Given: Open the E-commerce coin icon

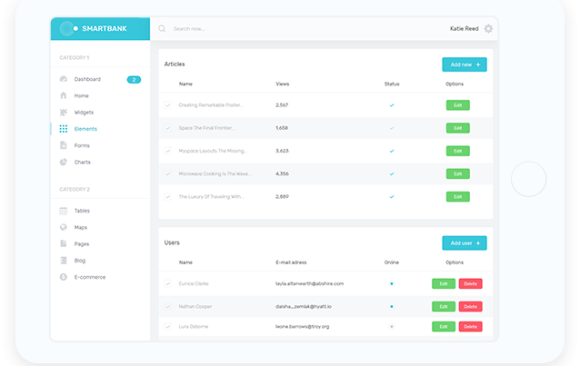Looking at the screenshot, I should click(x=63, y=277).
